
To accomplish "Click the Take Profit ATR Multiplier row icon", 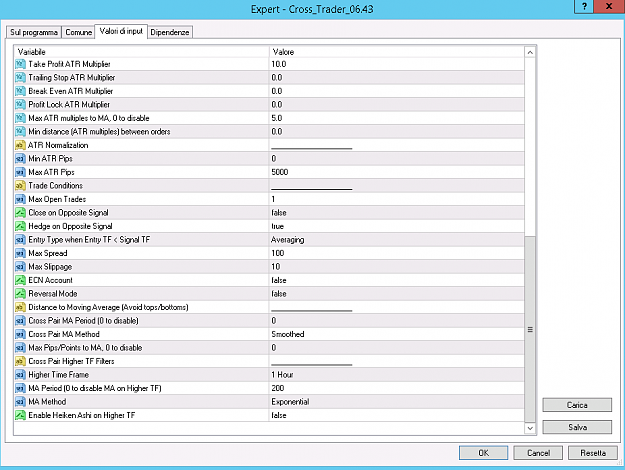I will pos(20,64).
